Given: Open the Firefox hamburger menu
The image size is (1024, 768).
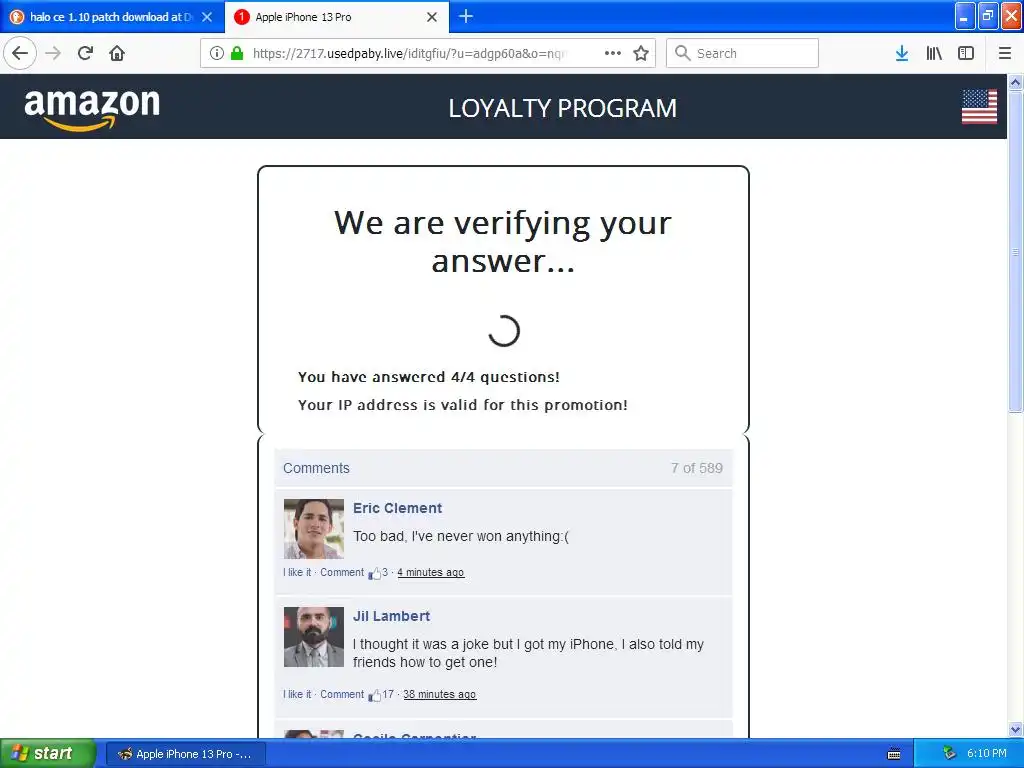Looking at the screenshot, I should [x=1005, y=54].
